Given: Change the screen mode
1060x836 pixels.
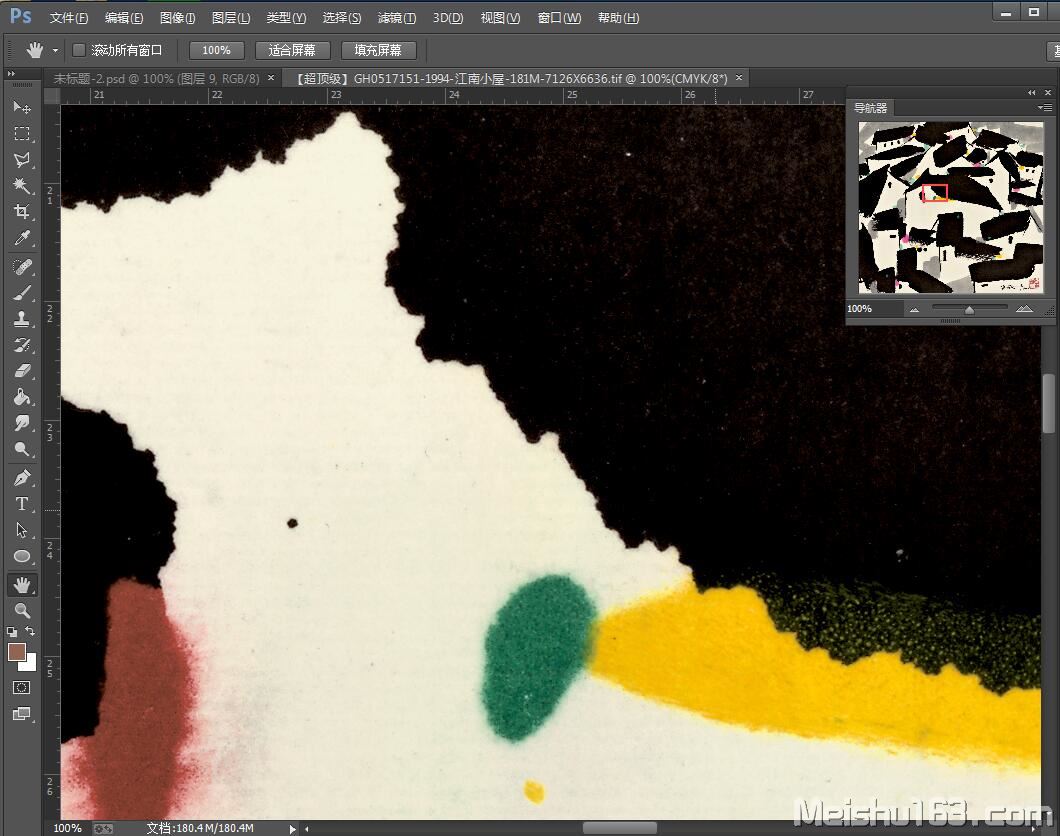Looking at the screenshot, I should 22,714.
